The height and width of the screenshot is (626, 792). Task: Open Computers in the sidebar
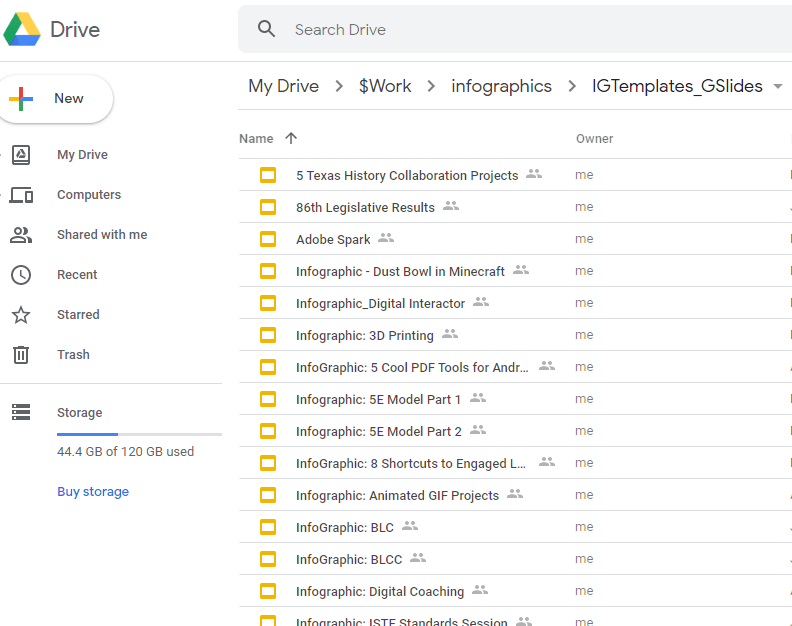tap(89, 195)
